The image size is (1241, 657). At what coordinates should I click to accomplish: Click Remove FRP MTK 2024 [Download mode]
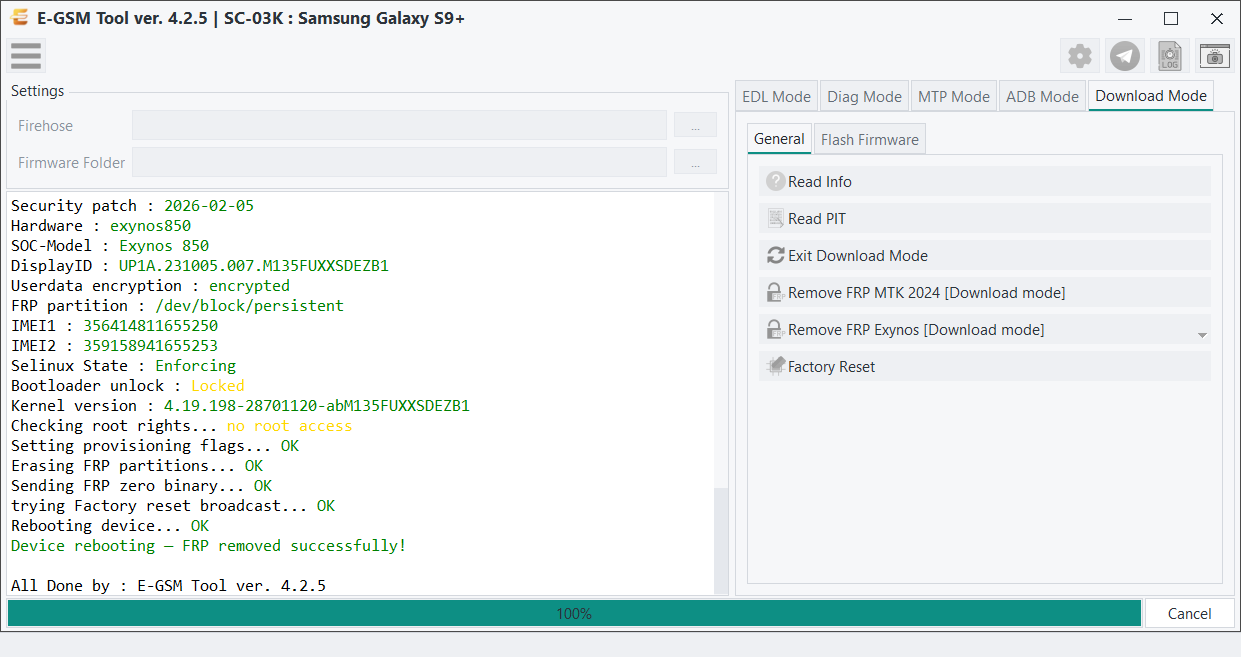point(984,292)
